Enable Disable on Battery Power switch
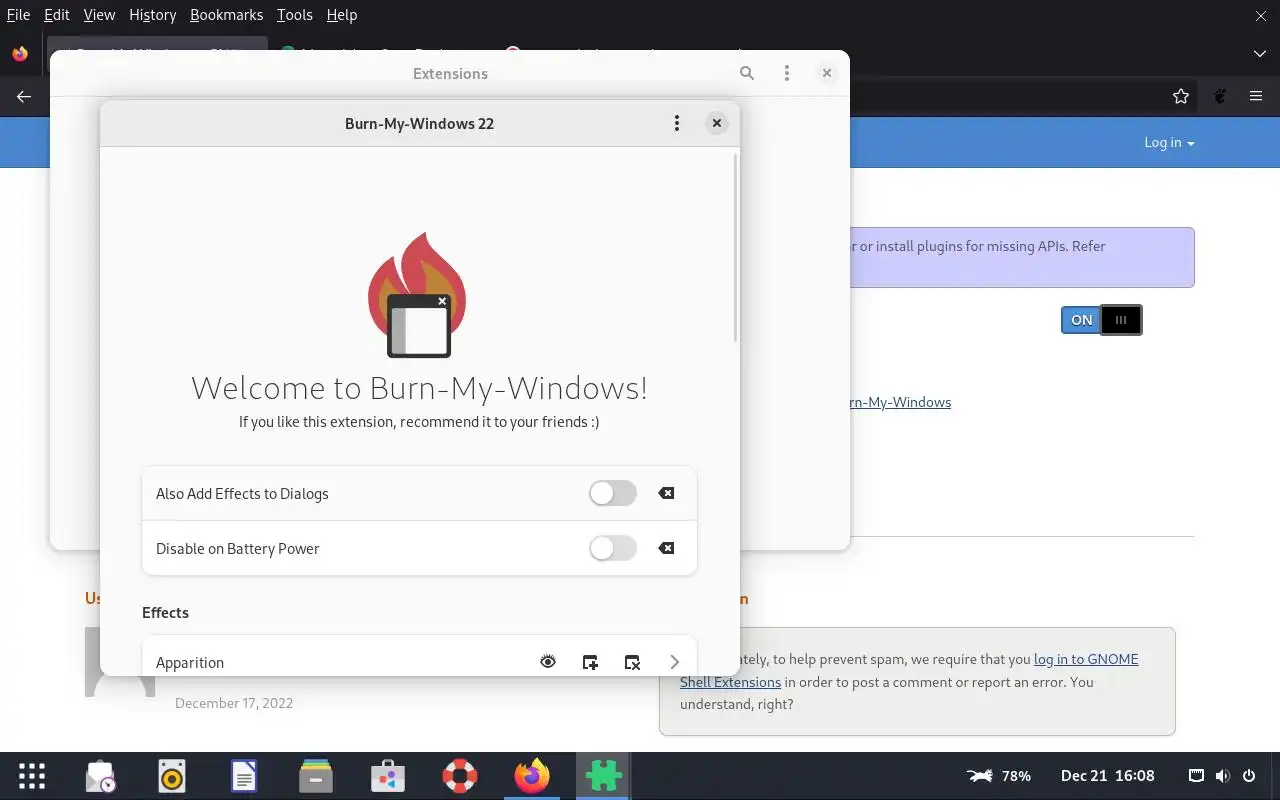 coord(613,548)
